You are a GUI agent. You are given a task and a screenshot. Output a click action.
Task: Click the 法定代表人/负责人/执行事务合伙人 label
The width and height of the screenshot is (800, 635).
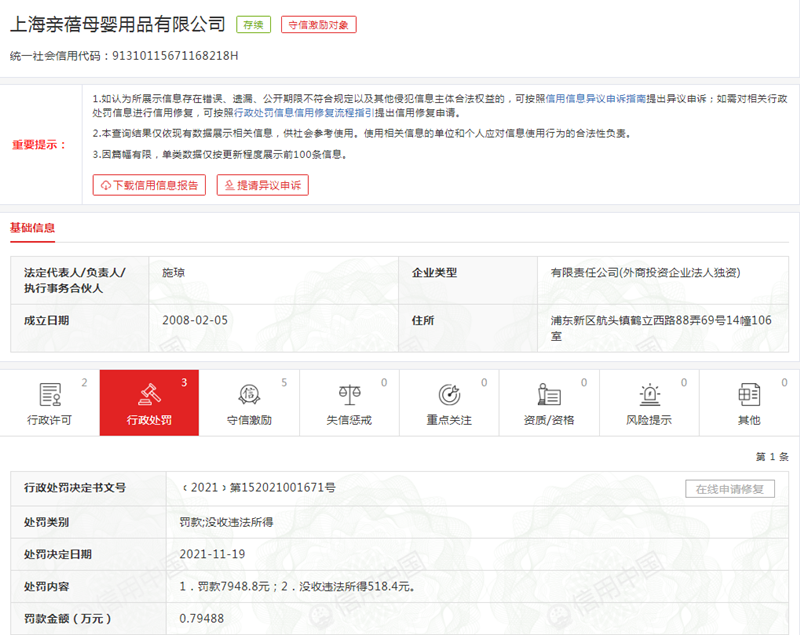click(75, 281)
